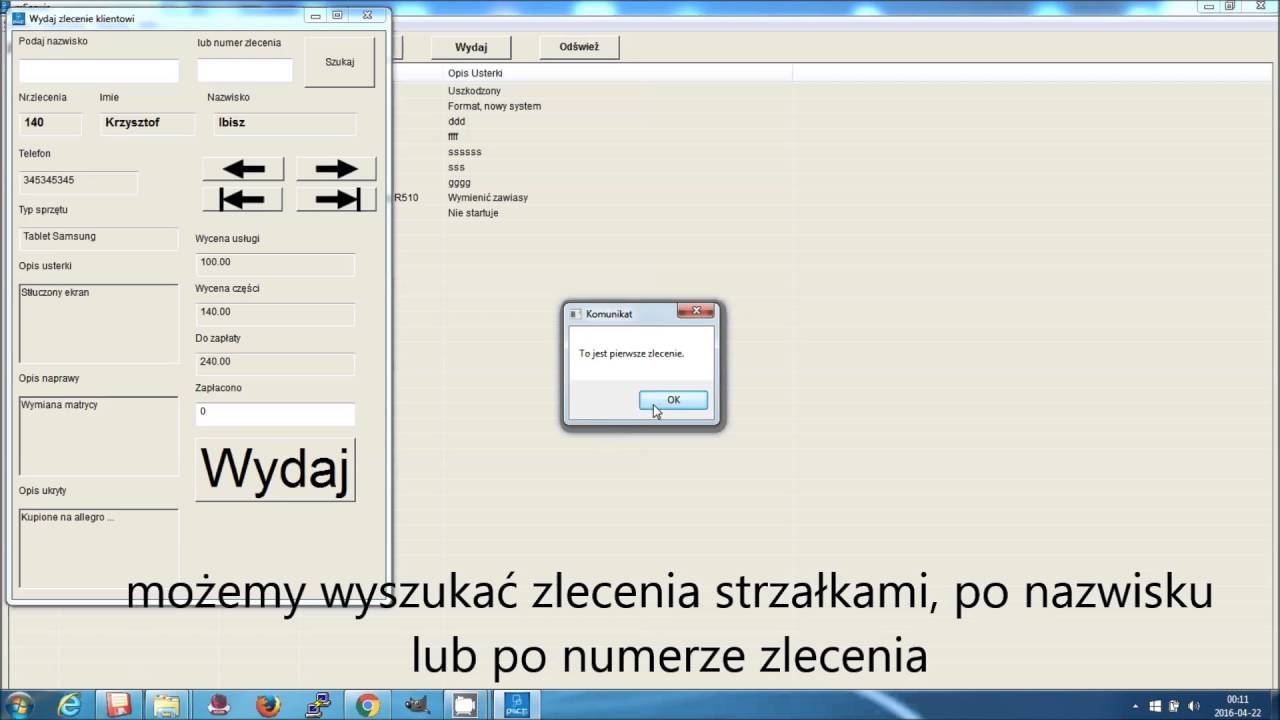Click OK in the Komunikat dialog

coord(673,400)
